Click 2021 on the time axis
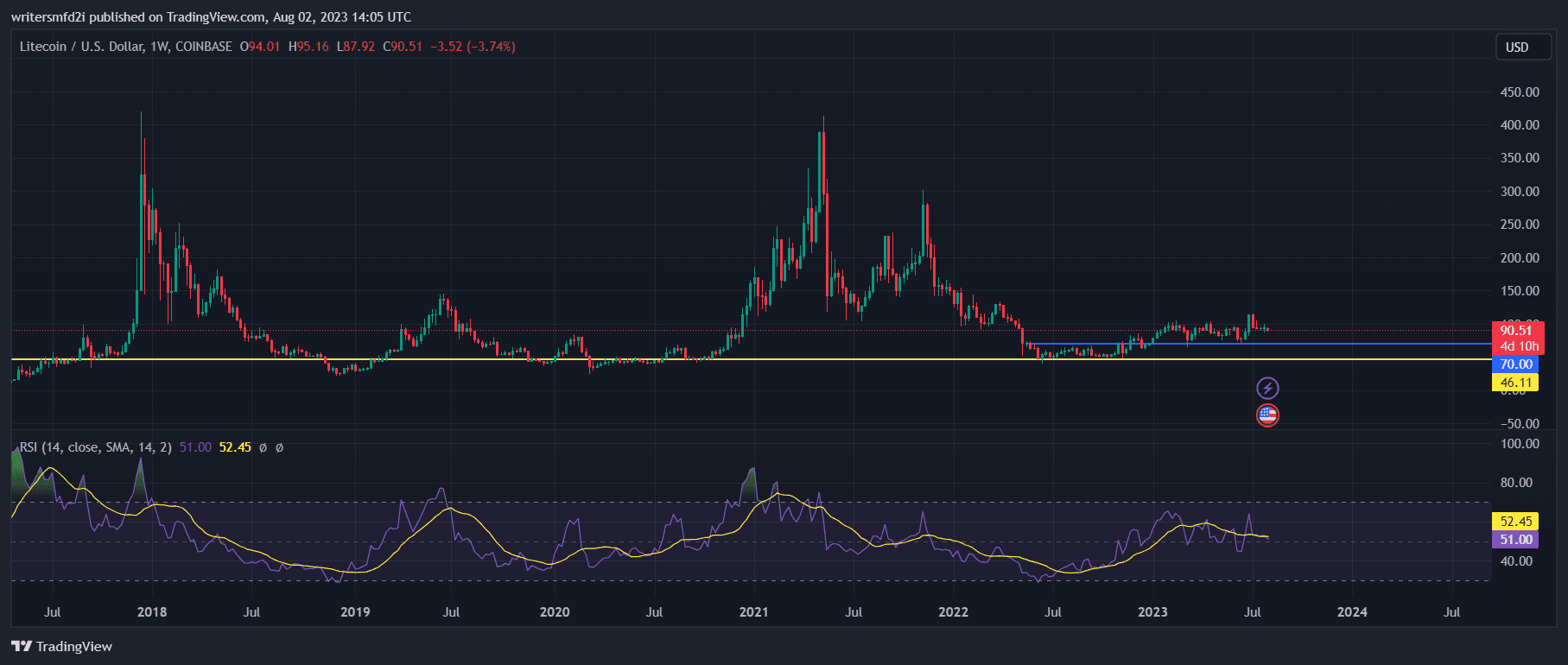Image resolution: width=1568 pixels, height=665 pixels. point(753,612)
